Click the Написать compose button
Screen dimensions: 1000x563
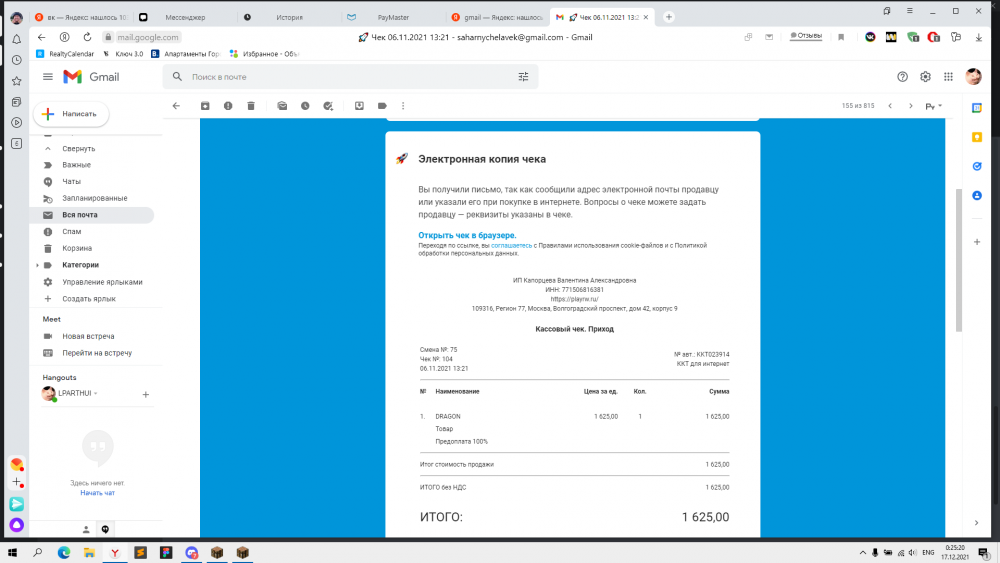click(71, 113)
